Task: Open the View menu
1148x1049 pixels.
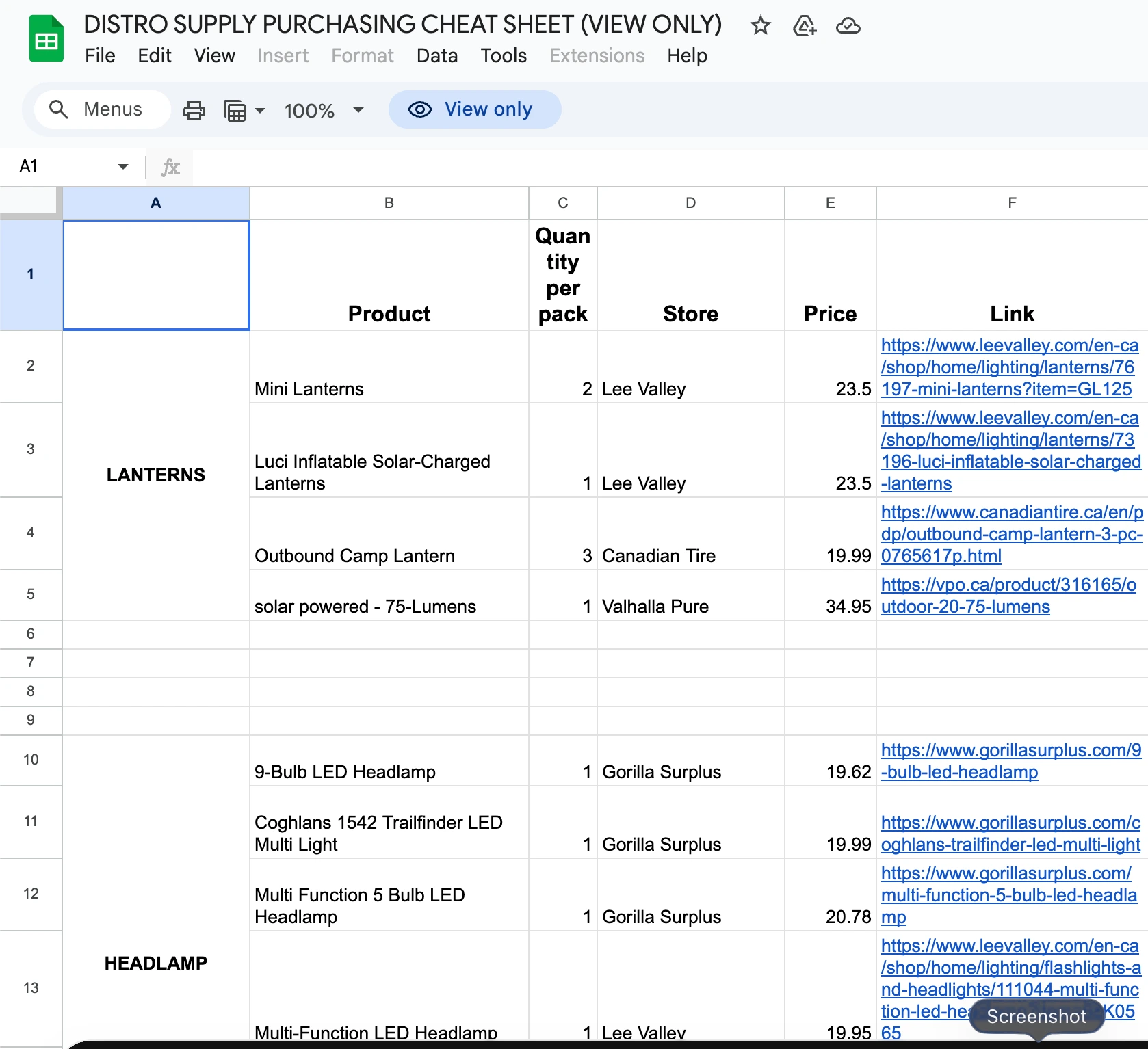Action: click(x=214, y=56)
